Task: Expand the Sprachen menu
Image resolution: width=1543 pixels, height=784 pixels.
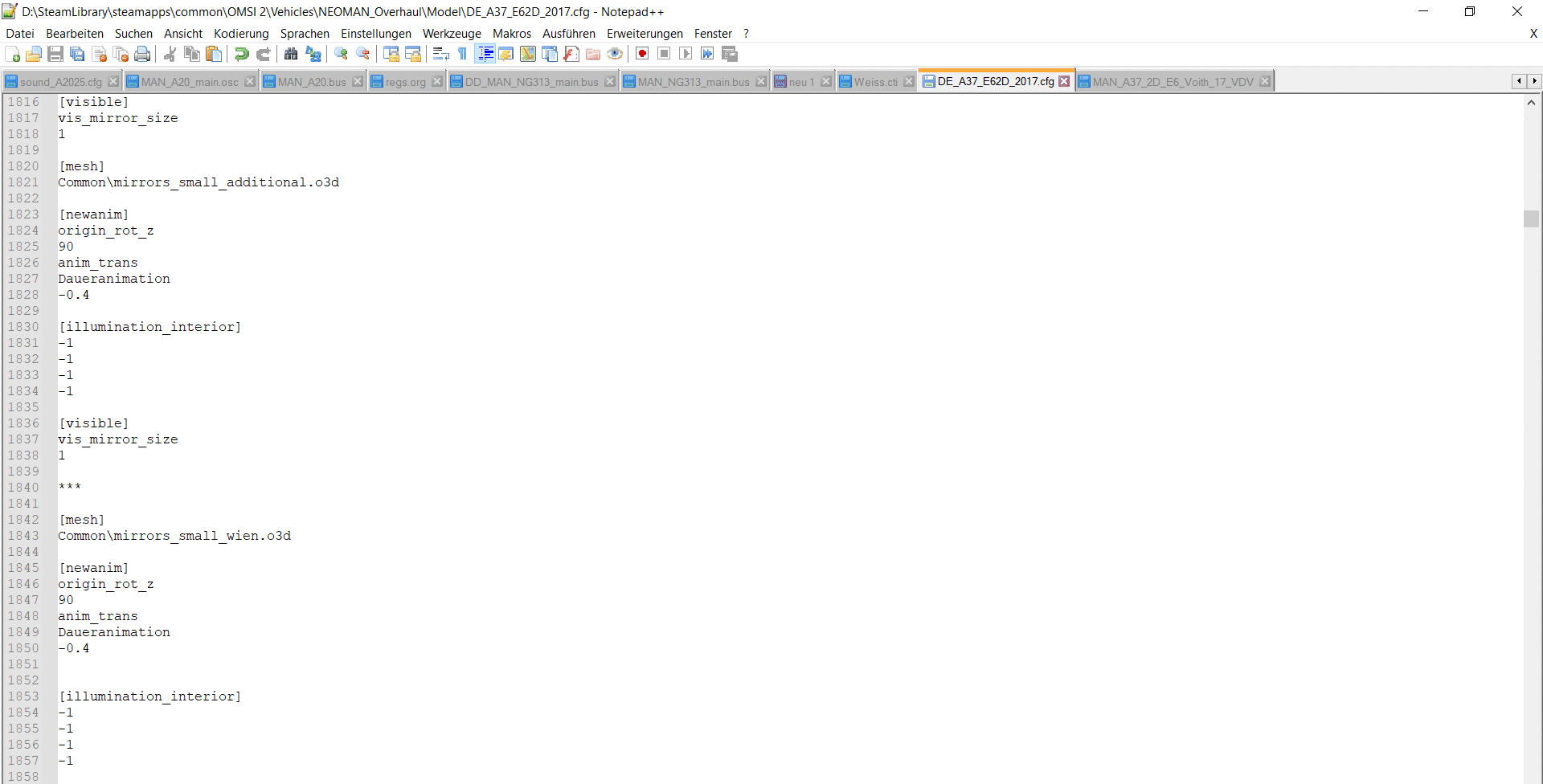Action: click(305, 34)
